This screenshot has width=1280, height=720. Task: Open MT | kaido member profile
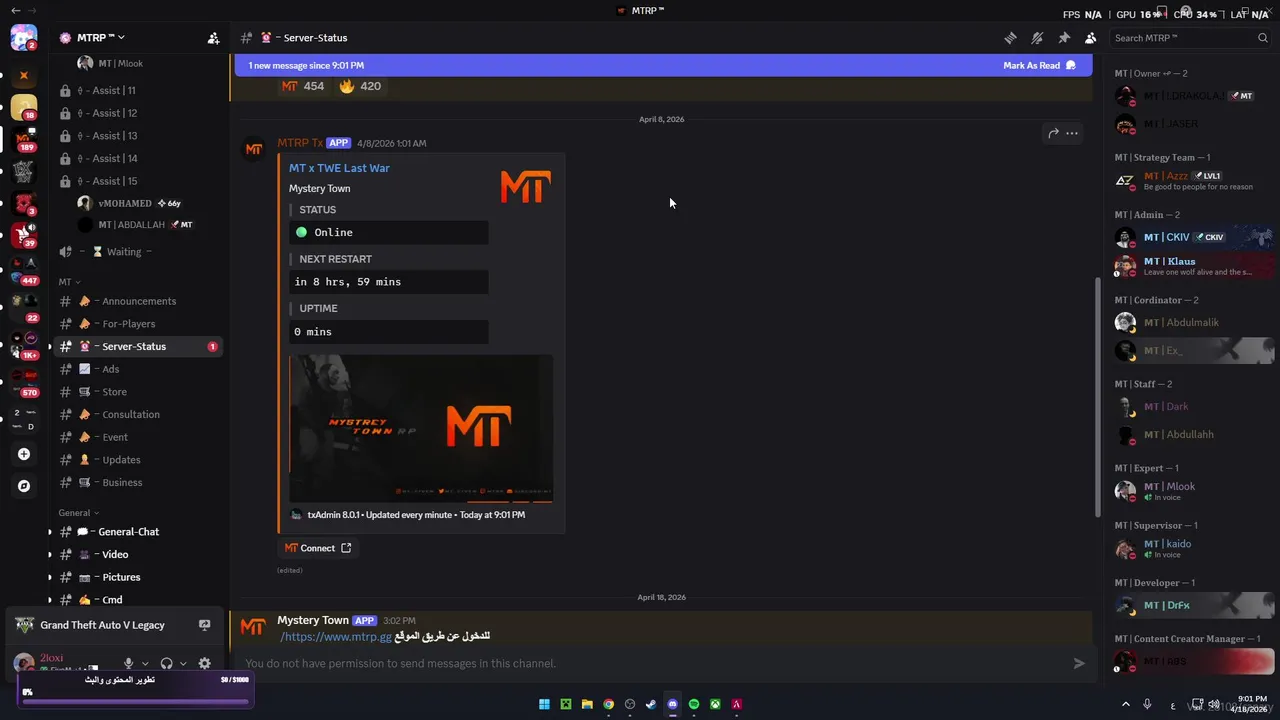click(x=1193, y=548)
